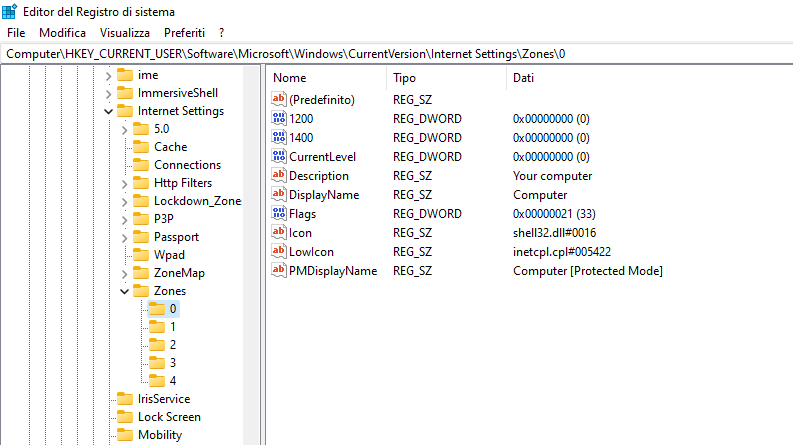Select the Zones folder icon
Image resolution: width=793 pixels, height=445 pixels.
click(141, 291)
